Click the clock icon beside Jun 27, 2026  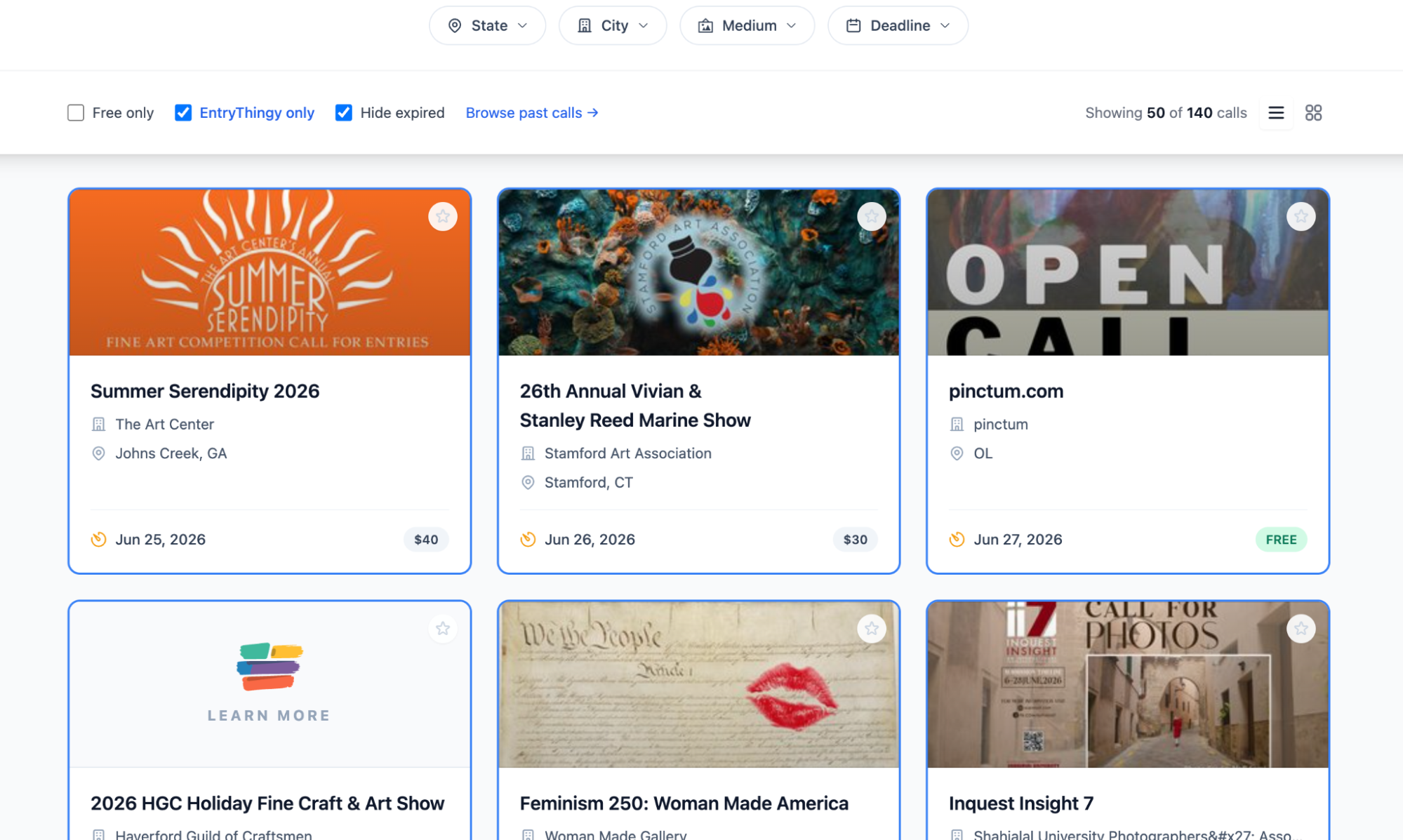click(957, 539)
